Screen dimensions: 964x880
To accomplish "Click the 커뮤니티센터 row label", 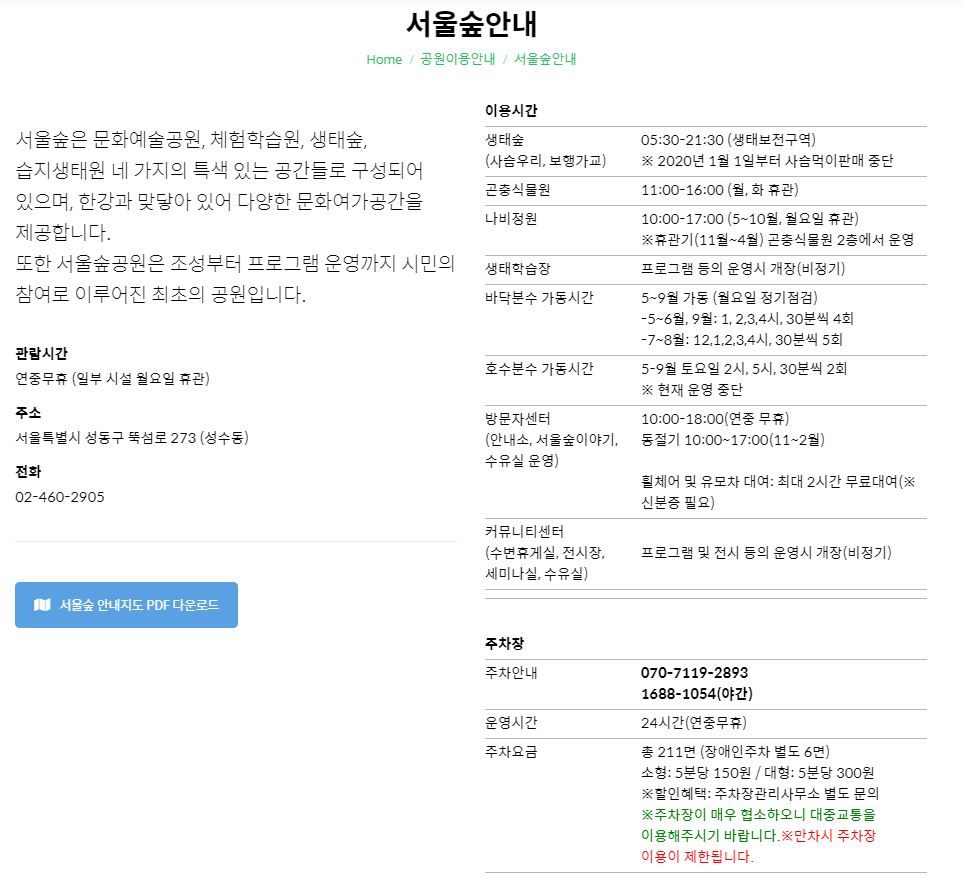I will pos(524,531).
